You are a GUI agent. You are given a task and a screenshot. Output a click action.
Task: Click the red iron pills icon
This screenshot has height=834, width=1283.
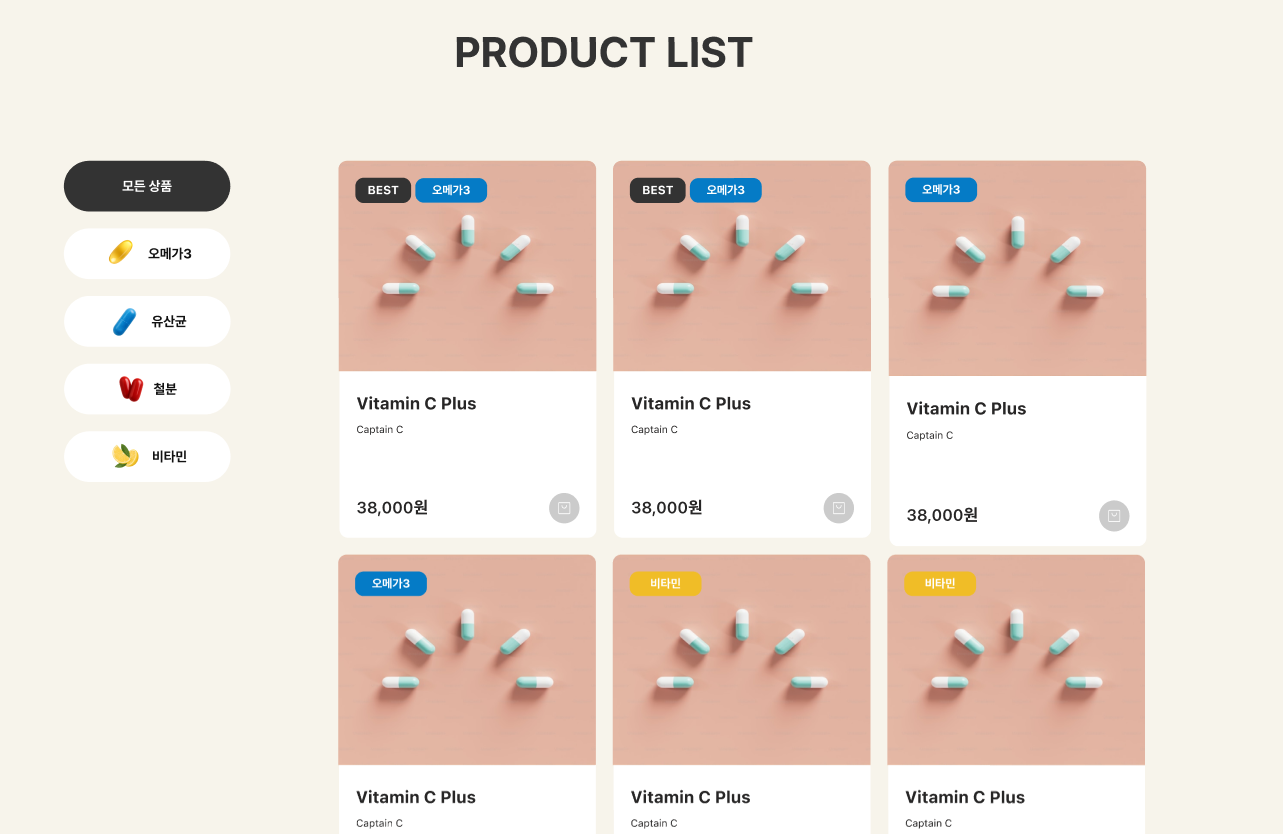(x=131, y=388)
